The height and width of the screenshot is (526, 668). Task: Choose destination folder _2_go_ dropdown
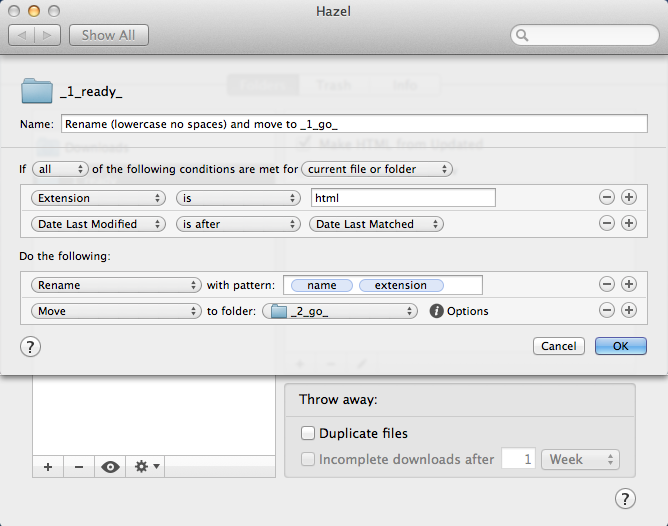point(340,311)
